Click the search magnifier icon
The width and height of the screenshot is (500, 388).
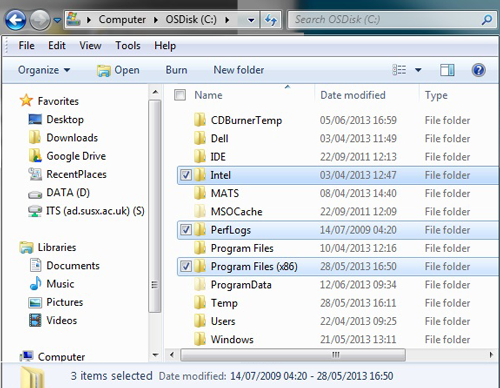(x=487, y=20)
